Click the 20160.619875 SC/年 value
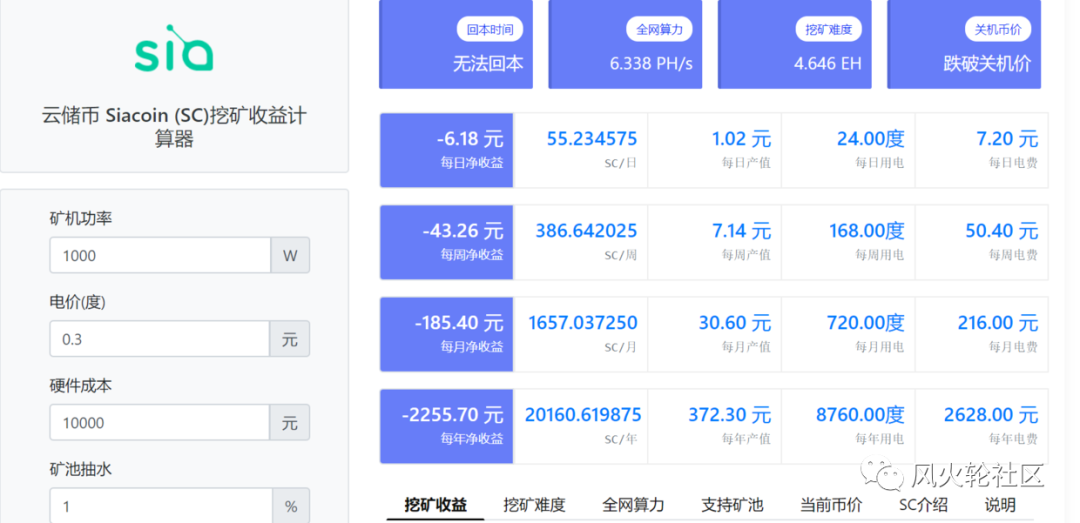1080x523 pixels. pos(583,415)
